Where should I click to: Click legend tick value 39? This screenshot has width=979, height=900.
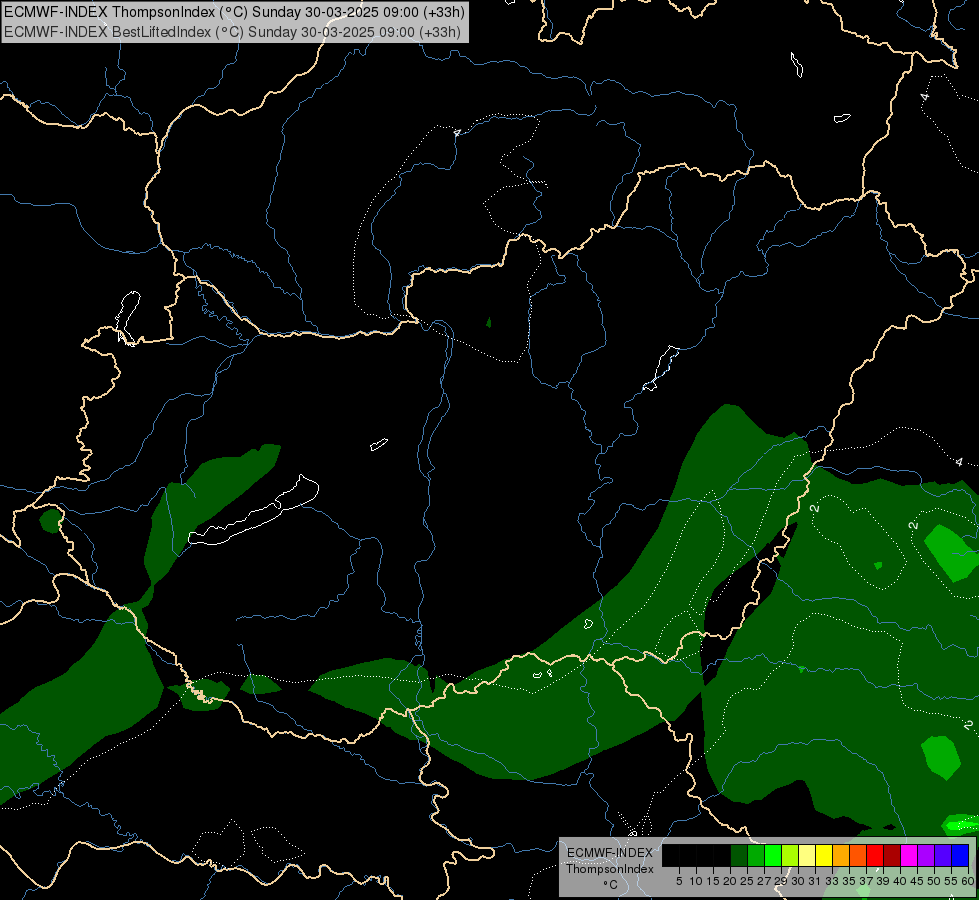(x=883, y=881)
